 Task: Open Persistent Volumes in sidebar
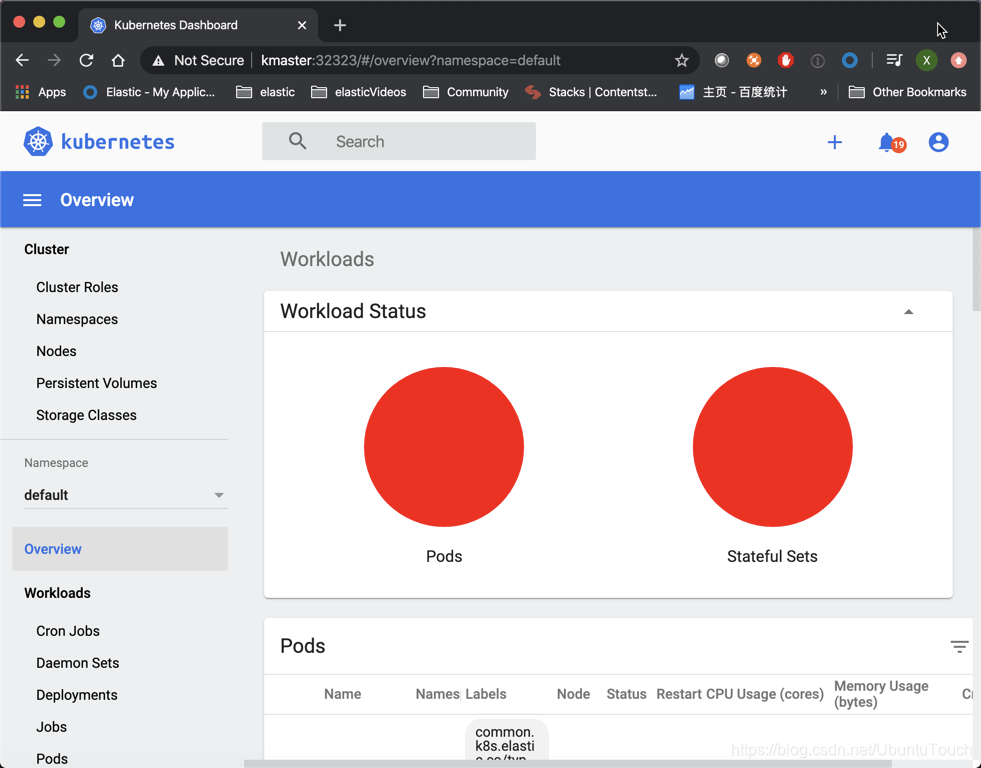96,383
